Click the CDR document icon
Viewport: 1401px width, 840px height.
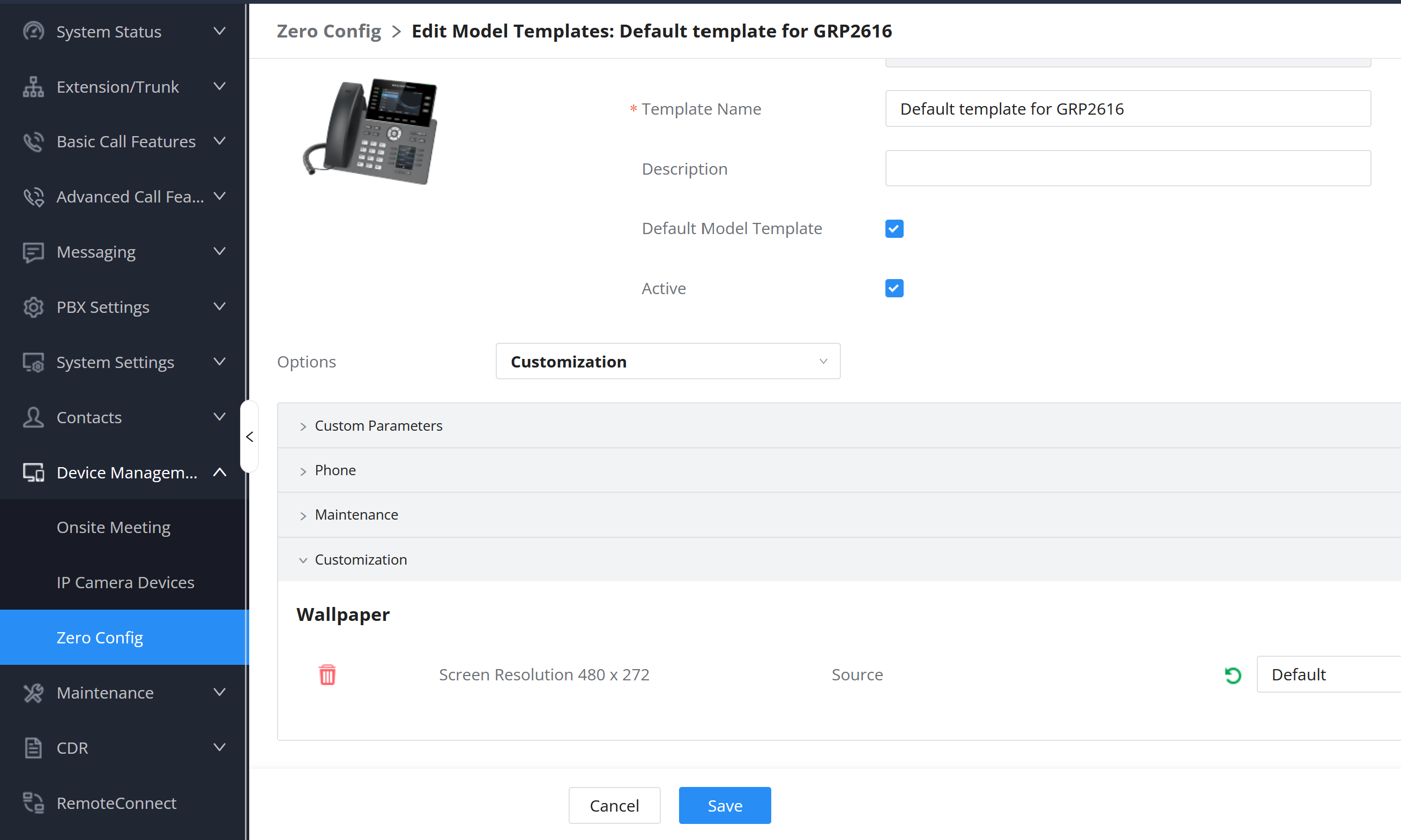(x=33, y=748)
